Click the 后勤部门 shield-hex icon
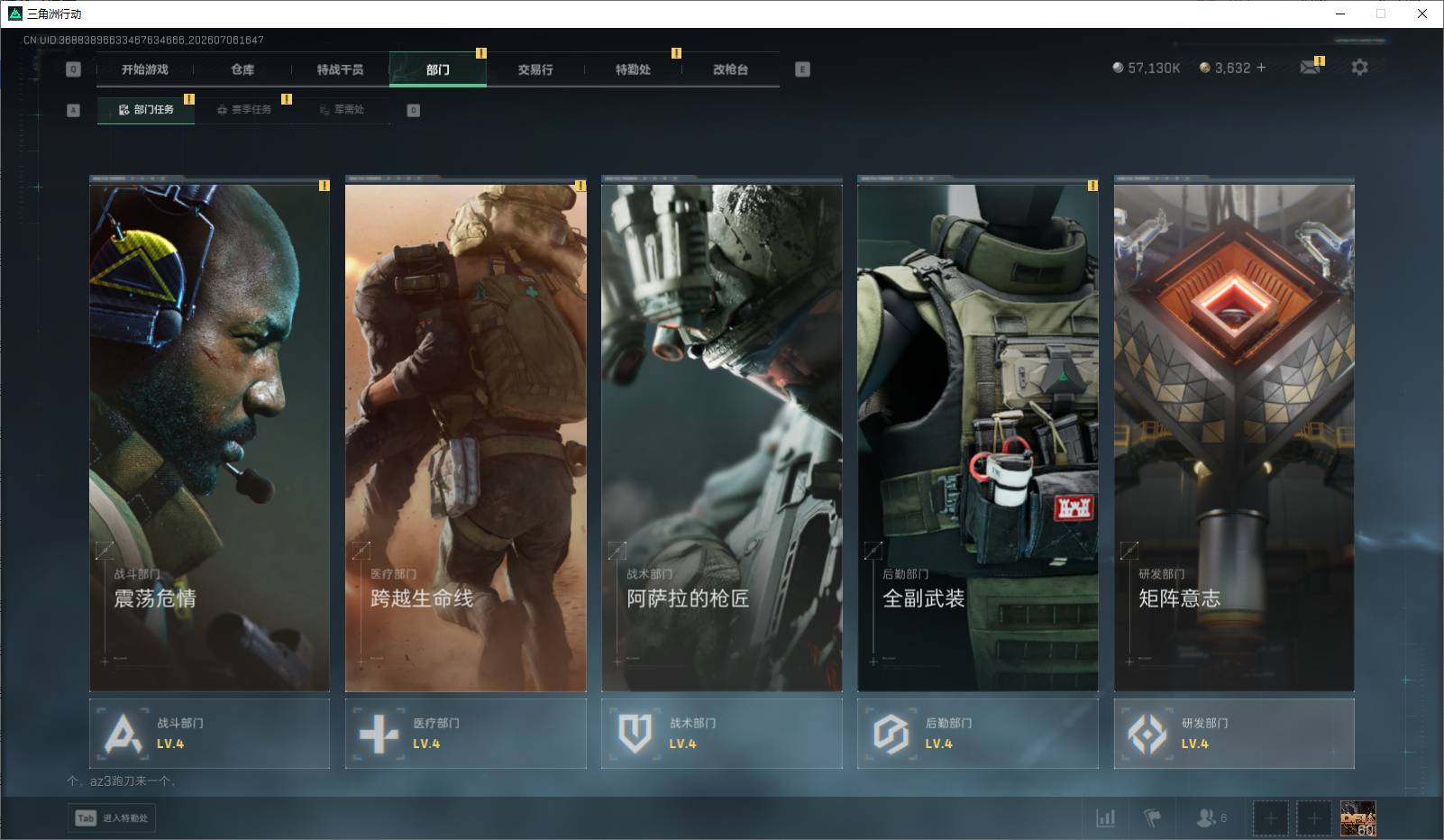Screen dimensions: 1444x840 891,734
